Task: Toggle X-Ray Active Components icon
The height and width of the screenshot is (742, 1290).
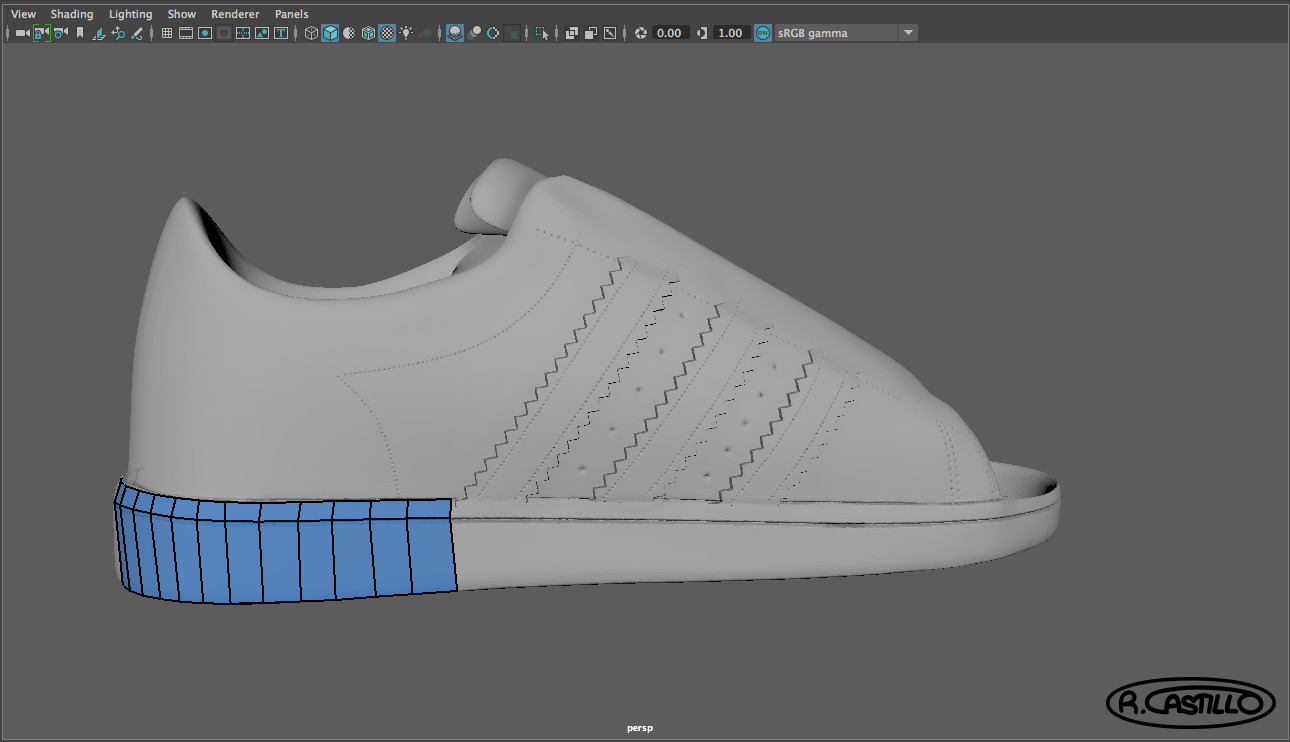Action: (591, 33)
